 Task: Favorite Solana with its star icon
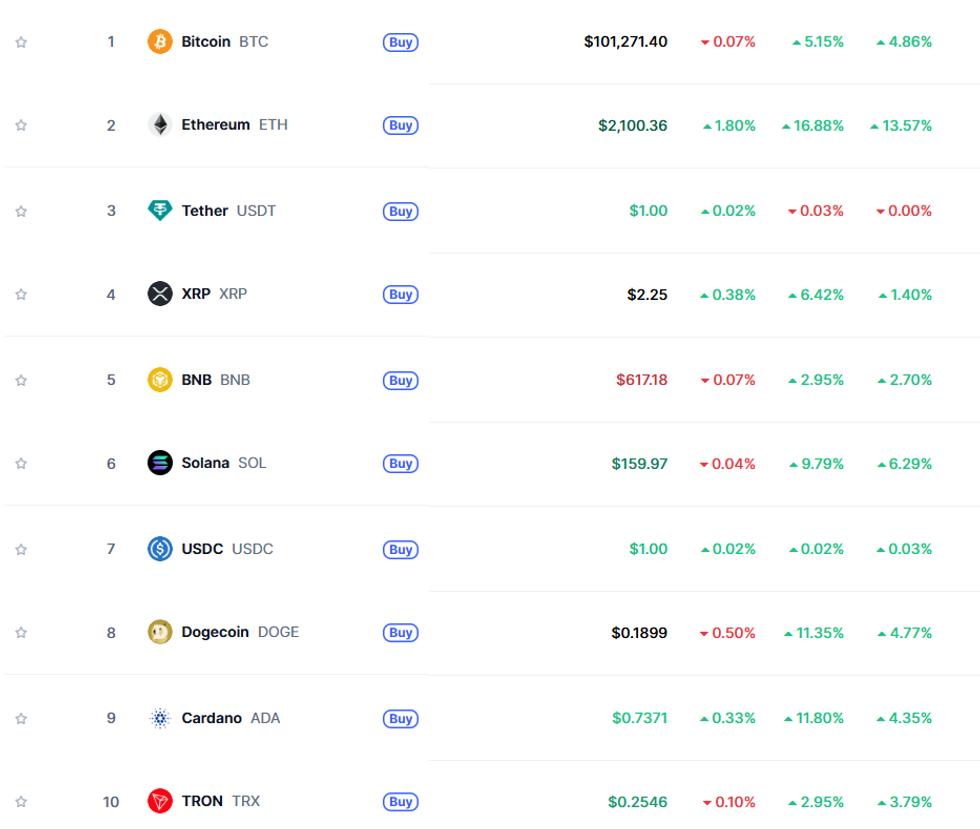coord(21,463)
